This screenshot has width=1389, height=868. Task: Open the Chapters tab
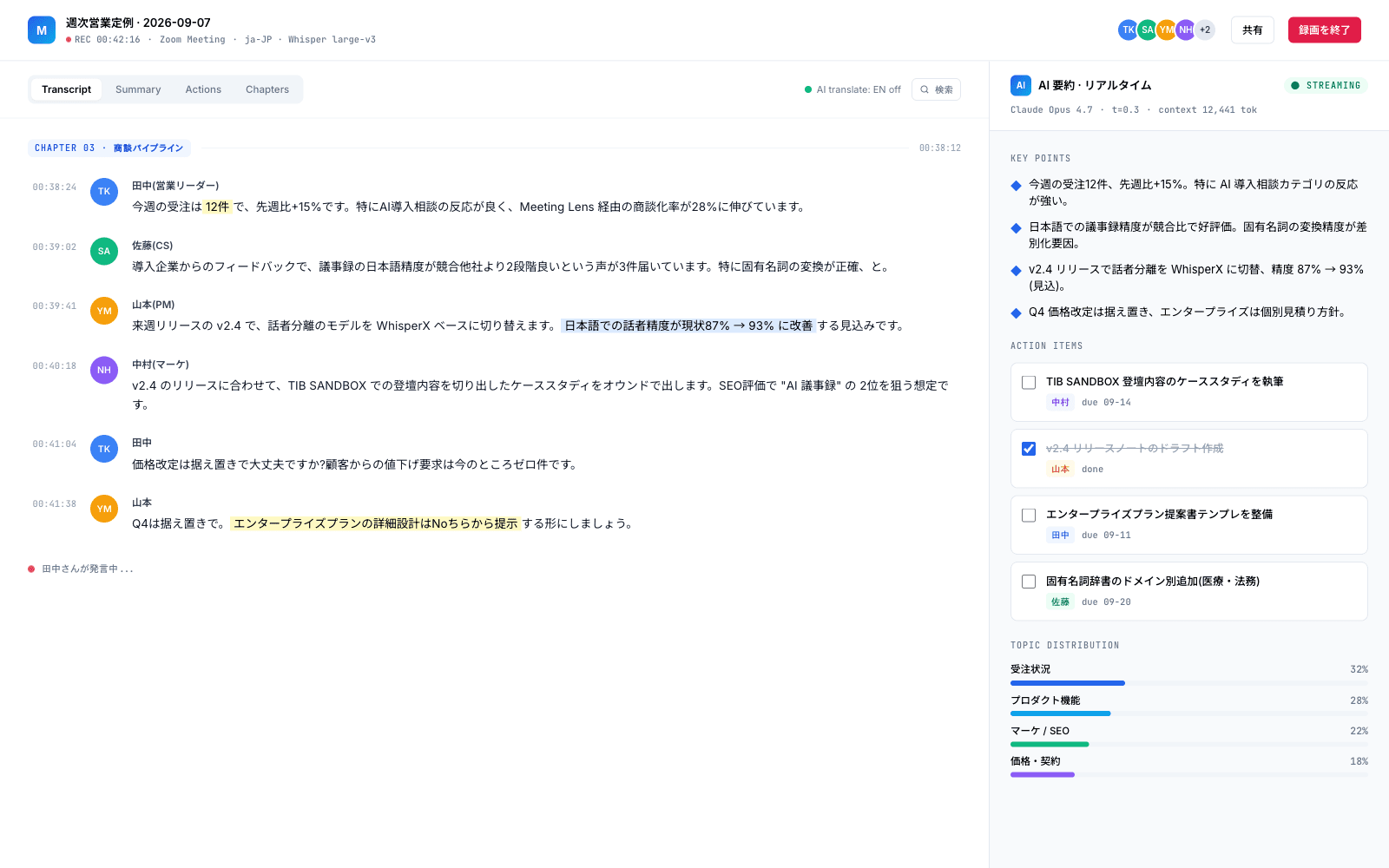[267, 89]
